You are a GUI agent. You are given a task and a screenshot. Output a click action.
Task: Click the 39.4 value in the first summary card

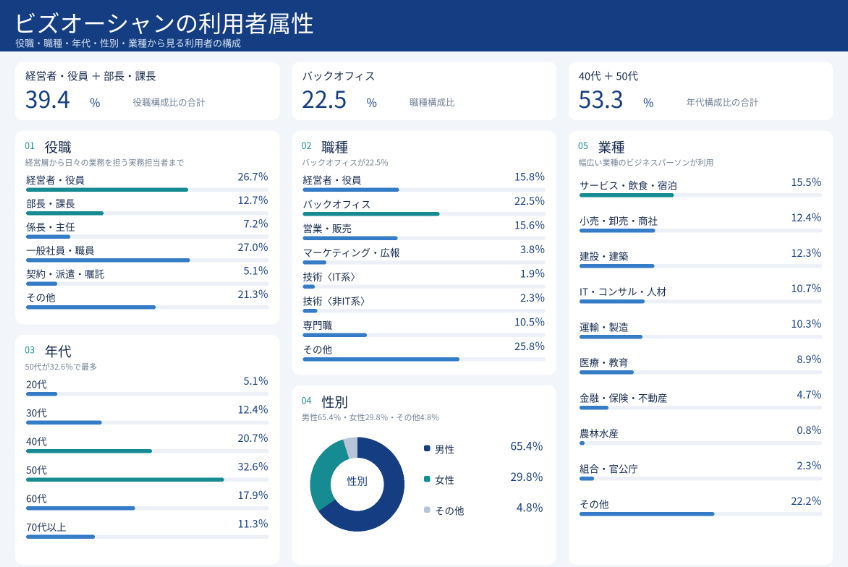click(48, 100)
